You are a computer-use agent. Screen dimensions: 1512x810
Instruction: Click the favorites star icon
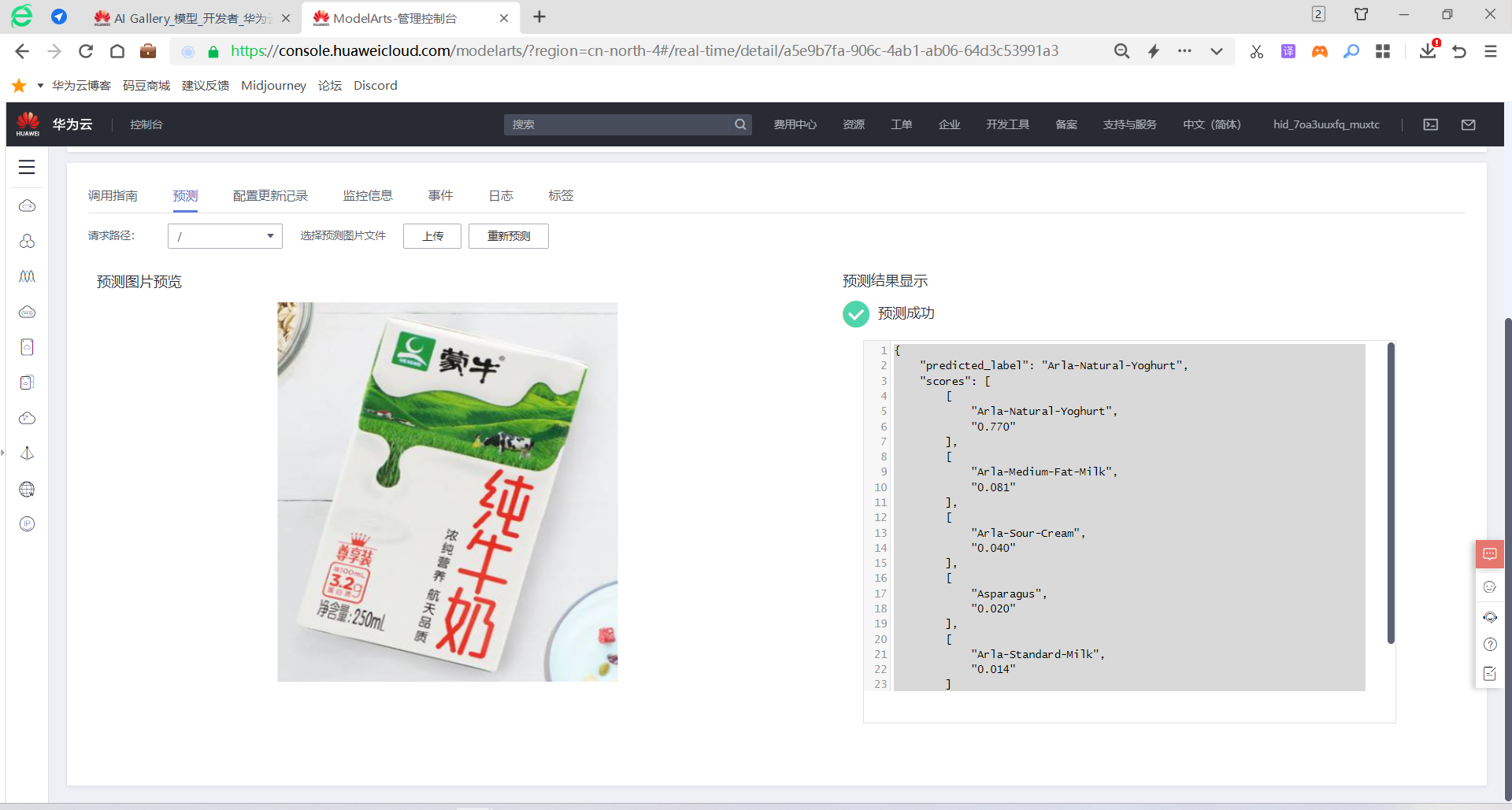tap(20, 85)
